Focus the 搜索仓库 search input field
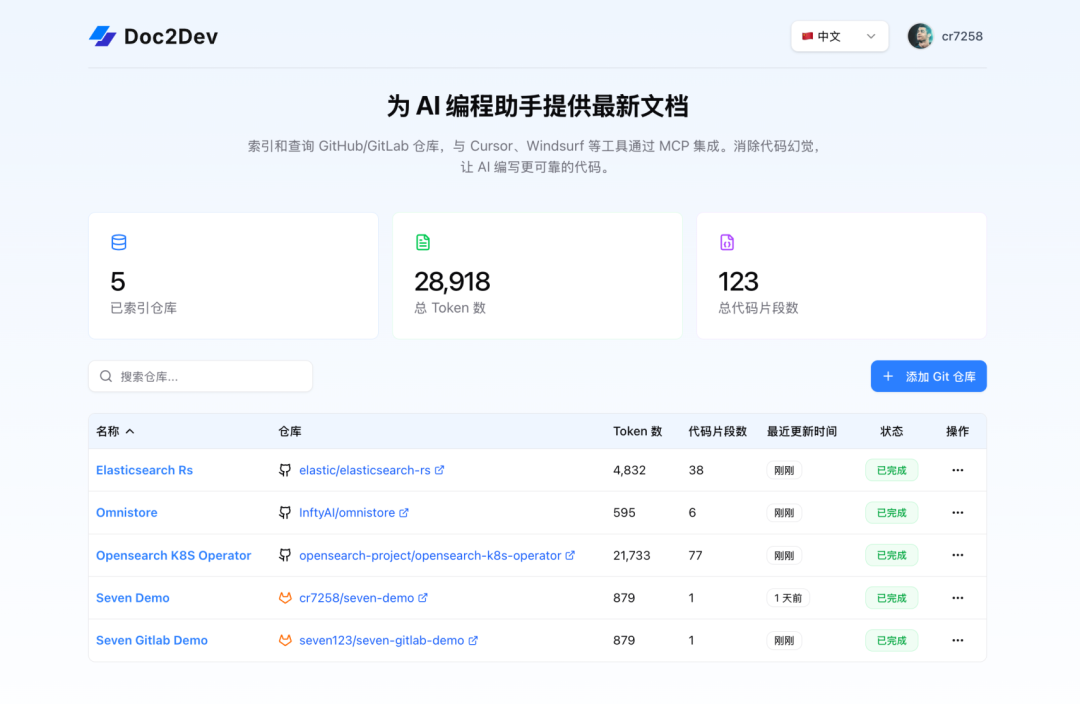The image size is (1080, 704). pyautogui.click(x=210, y=377)
